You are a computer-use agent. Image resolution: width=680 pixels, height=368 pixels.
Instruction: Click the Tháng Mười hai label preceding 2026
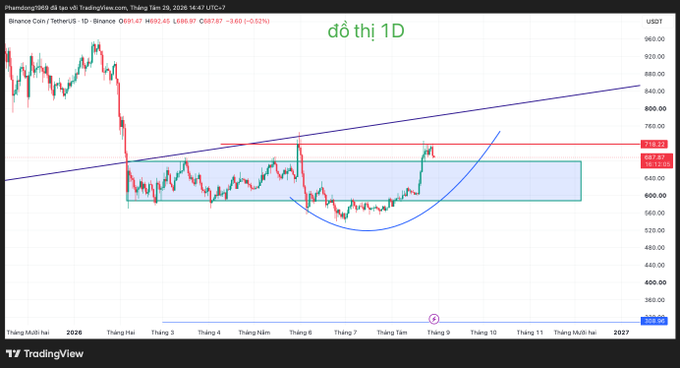coord(28,332)
